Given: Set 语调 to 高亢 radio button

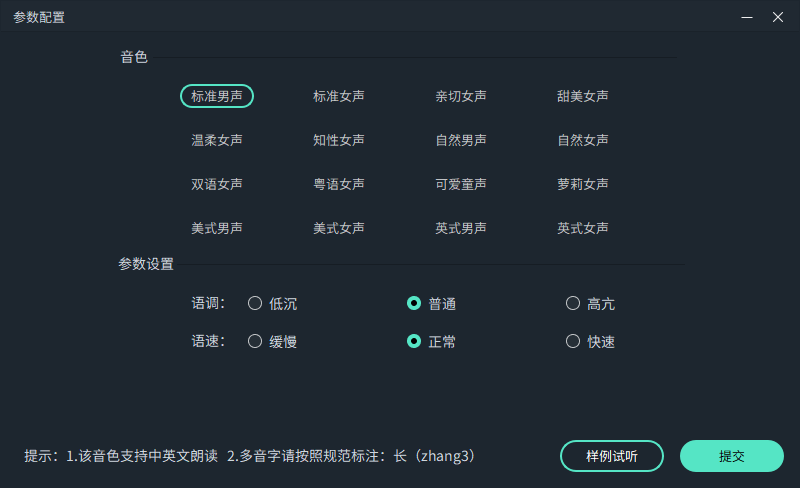Looking at the screenshot, I should pyautogui.click(x=573, y=303).
